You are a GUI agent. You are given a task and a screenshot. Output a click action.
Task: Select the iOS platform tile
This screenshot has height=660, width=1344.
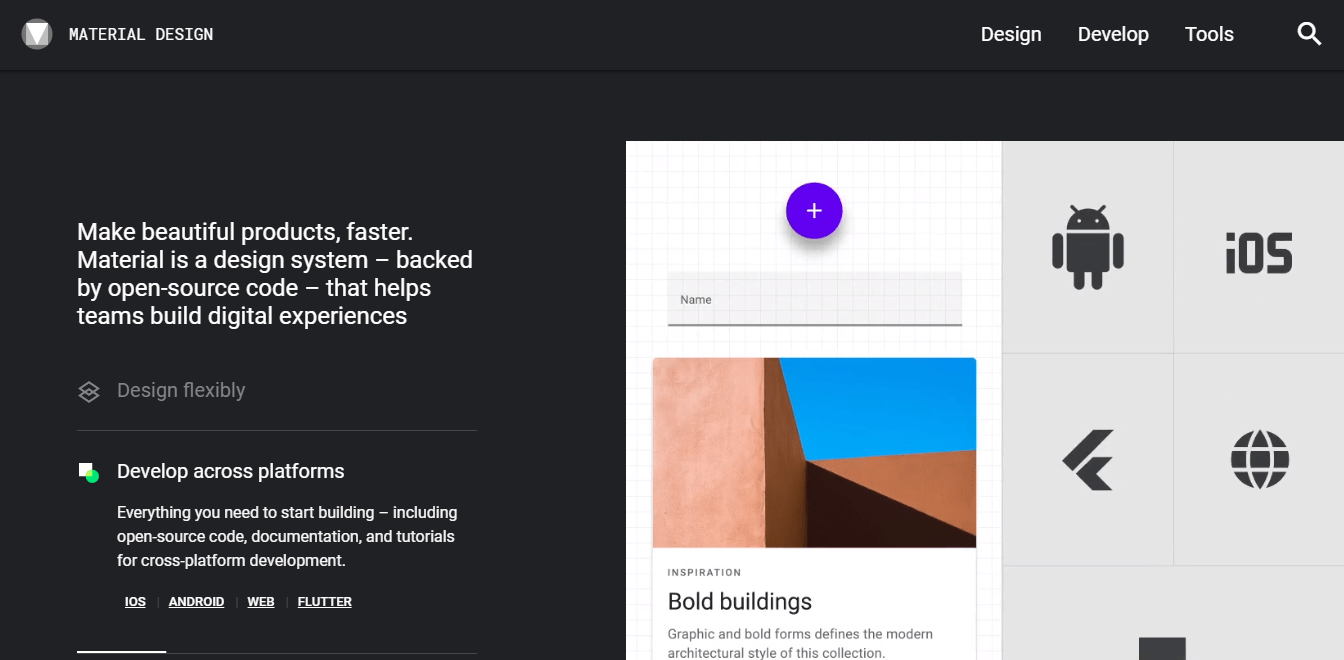pos(1259,247)
